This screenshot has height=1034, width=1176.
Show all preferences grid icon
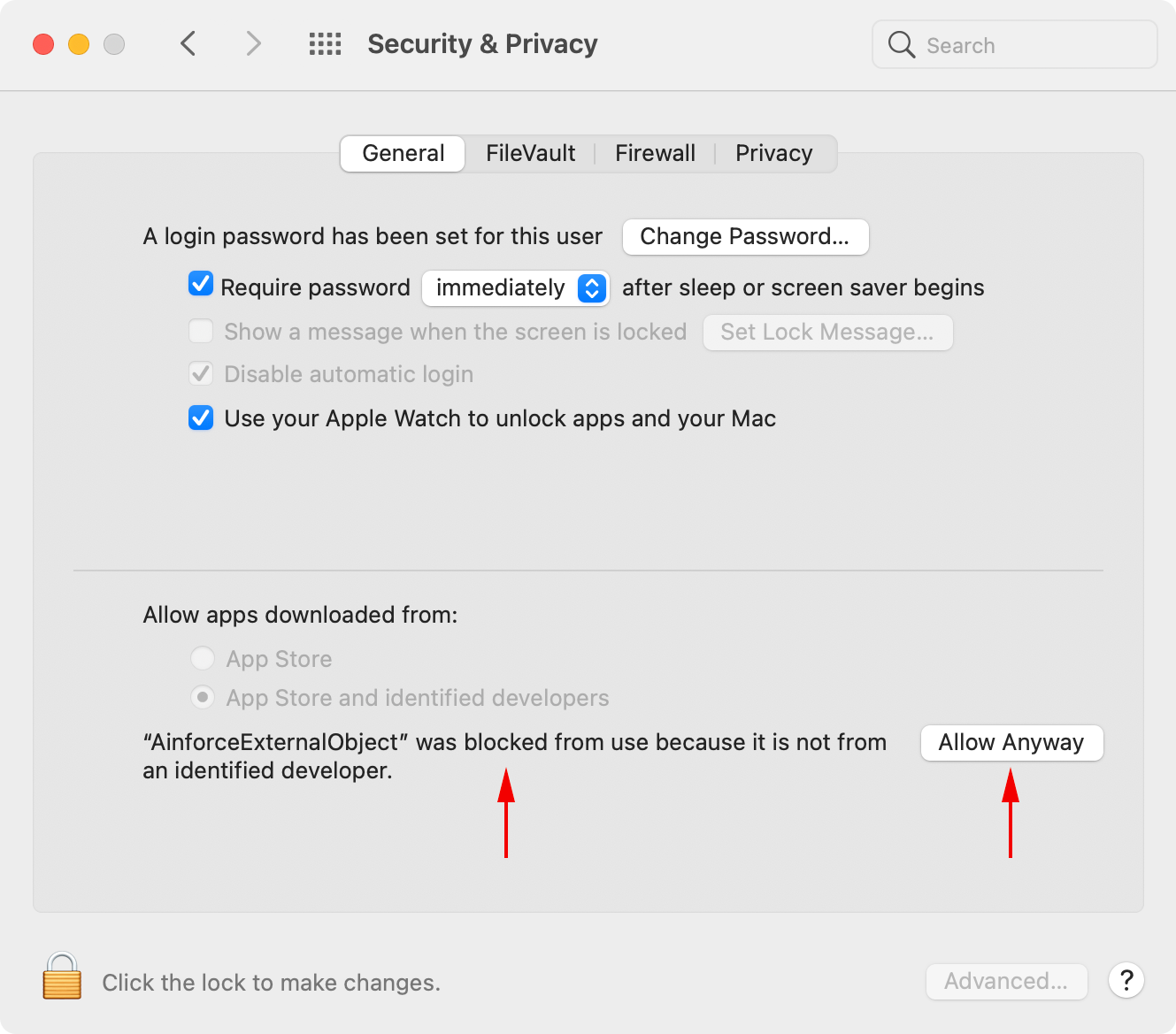tap(325, 44)
